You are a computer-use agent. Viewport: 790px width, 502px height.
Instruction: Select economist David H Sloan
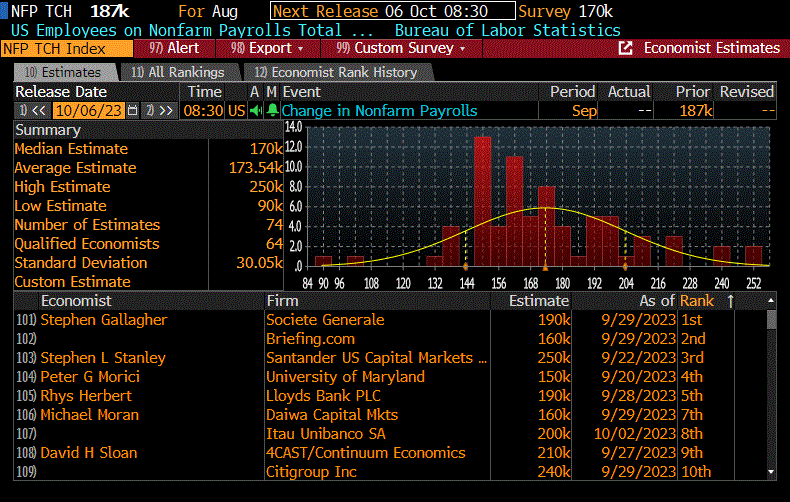point(89,453)
